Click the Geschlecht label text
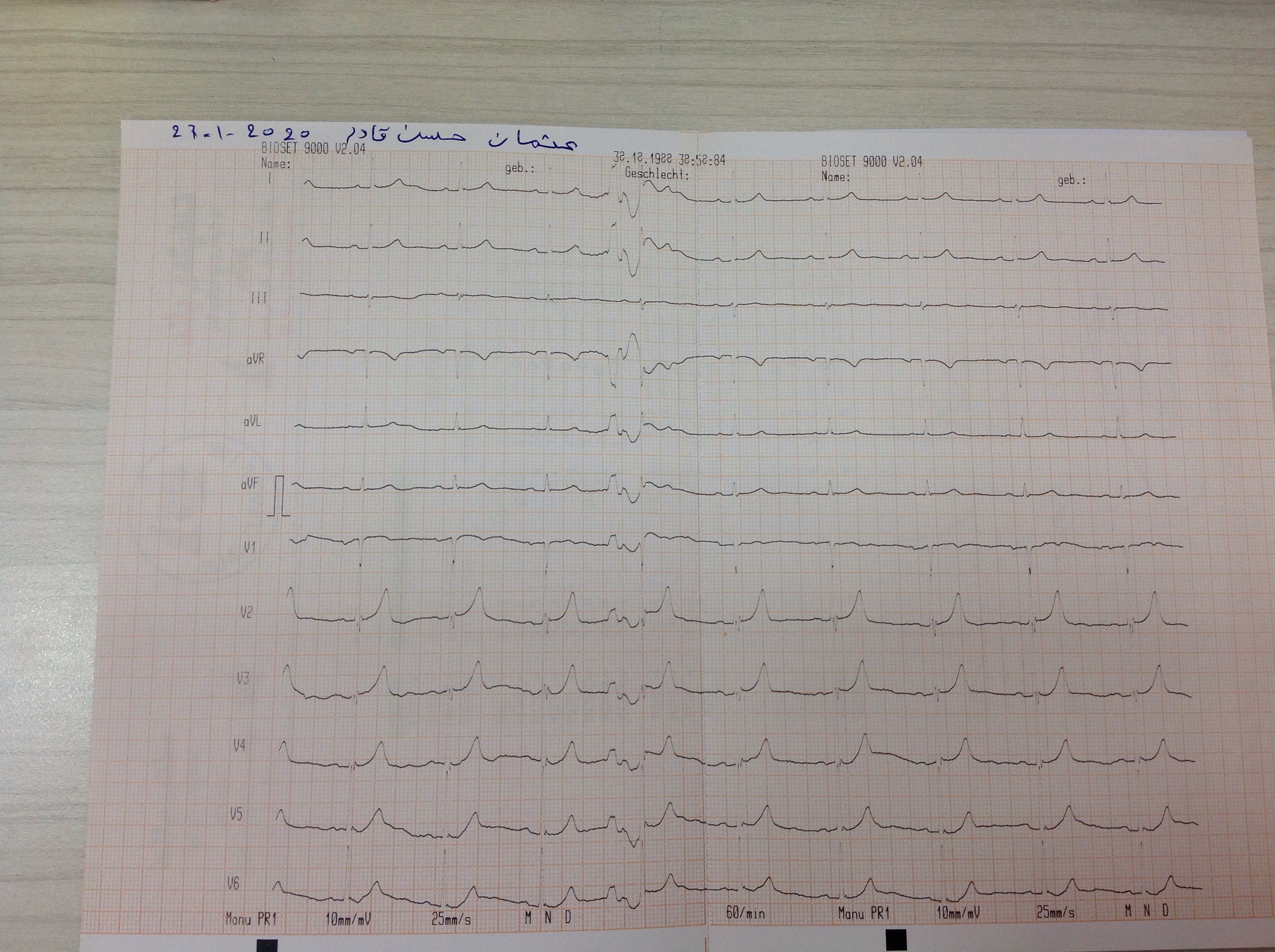The image size is (1275, 952). pyautogui.click(x=657, y=174)
